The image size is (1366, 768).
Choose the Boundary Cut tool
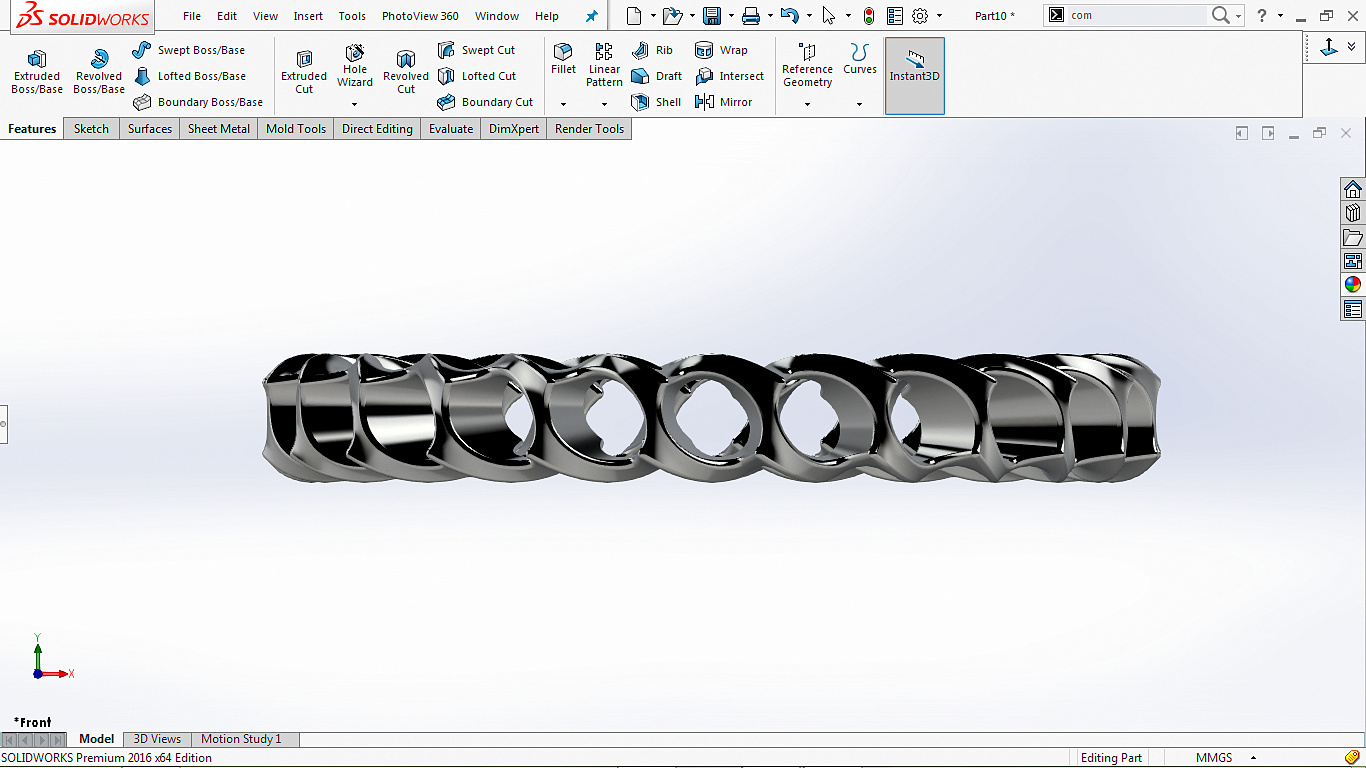[485, 102]
